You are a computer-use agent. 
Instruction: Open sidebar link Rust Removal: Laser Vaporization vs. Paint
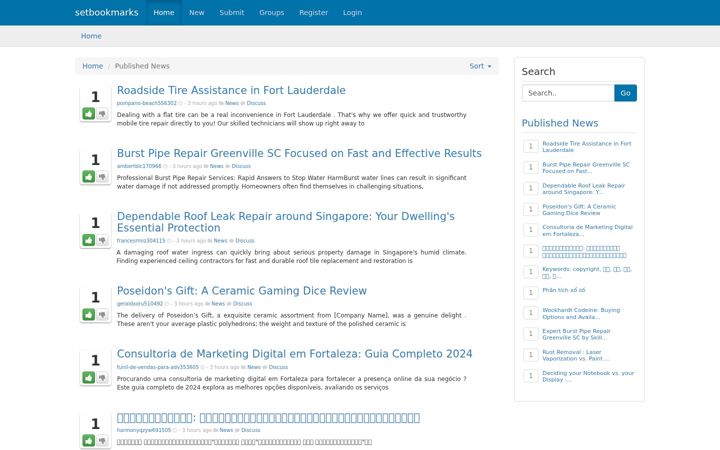click(x=576, y=355)
